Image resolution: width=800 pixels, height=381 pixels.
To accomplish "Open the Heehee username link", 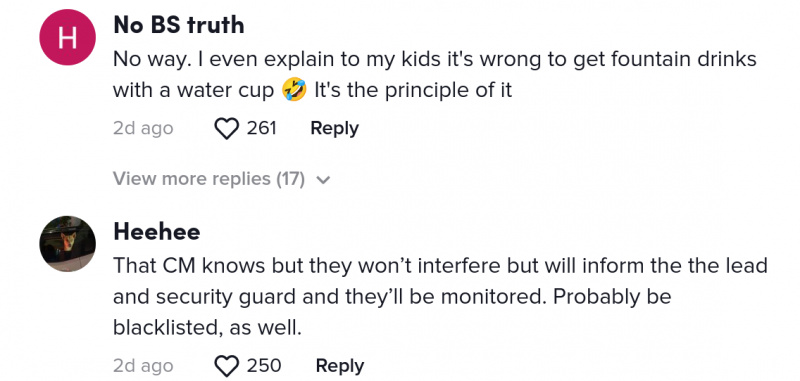I will (x=157, y=232).
